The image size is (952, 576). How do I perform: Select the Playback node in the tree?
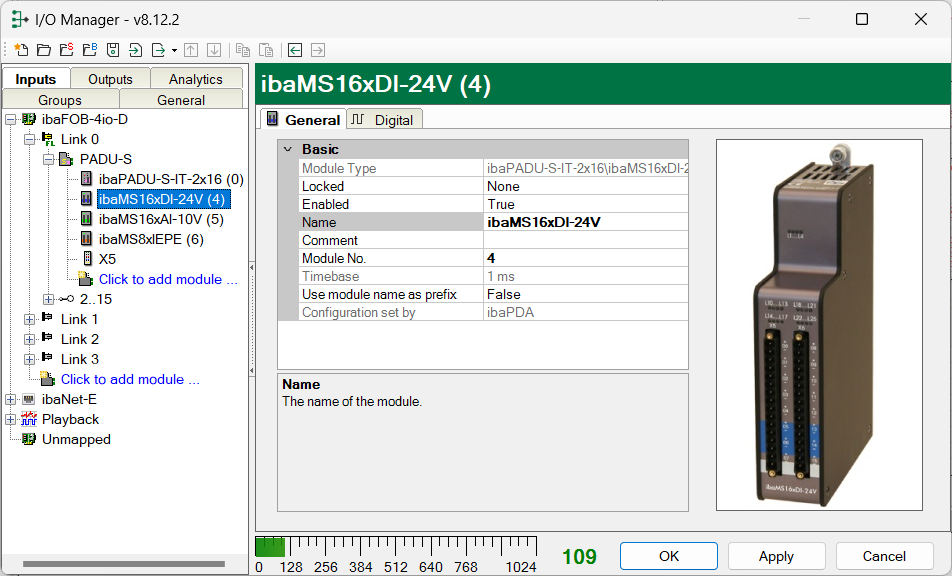point(70,419)
